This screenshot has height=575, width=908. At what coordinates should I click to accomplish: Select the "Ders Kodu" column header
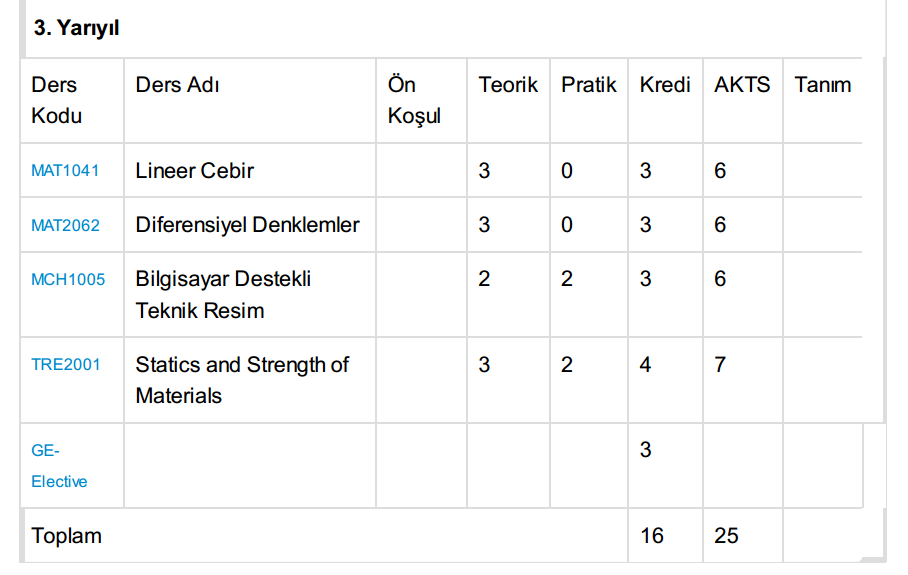click(x=56, y=100)
